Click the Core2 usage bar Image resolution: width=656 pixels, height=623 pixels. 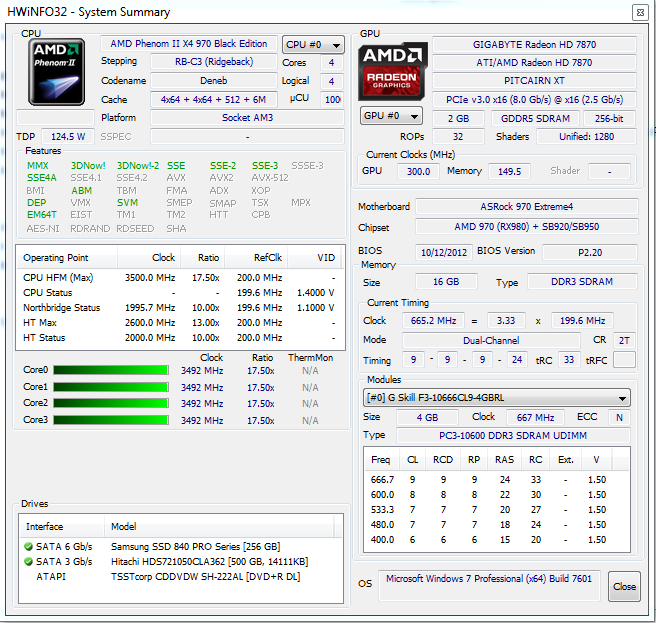[x=111, y=403]
